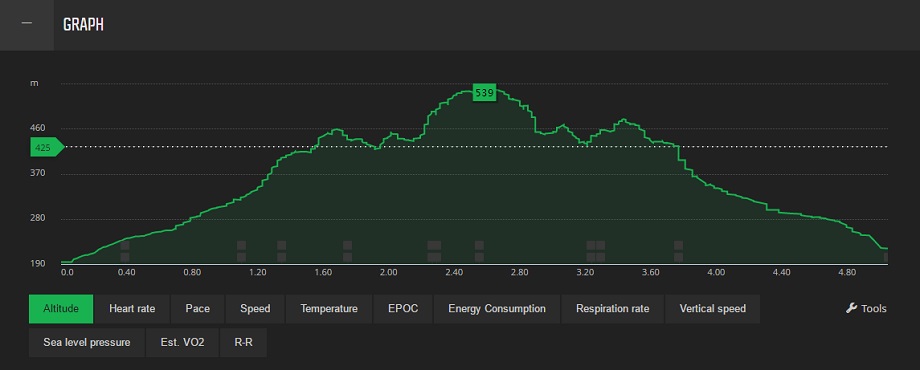Screen dimensions: 920x370
Task: Switch to Temperature graph
Action: point(329,309)
